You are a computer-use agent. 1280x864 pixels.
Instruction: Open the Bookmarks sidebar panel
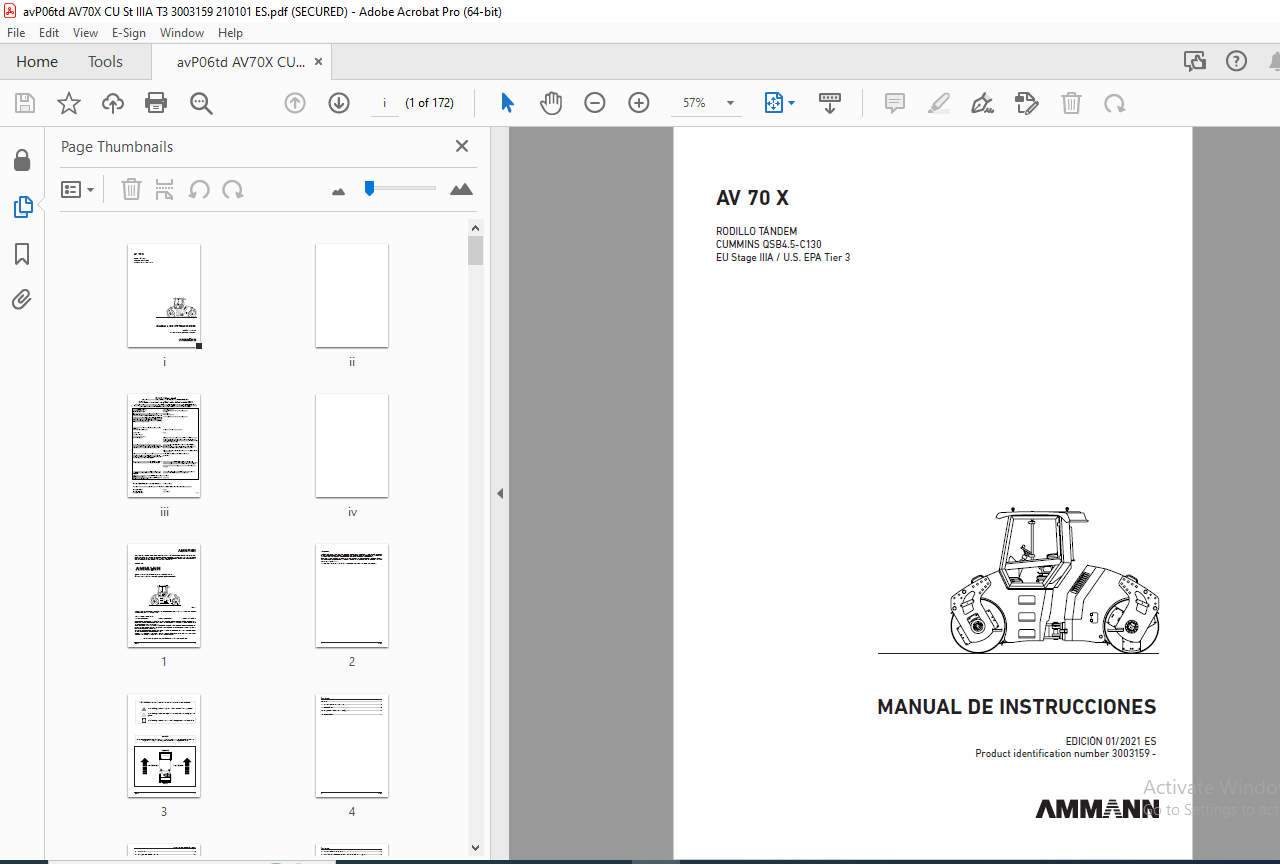click(22, 254)
